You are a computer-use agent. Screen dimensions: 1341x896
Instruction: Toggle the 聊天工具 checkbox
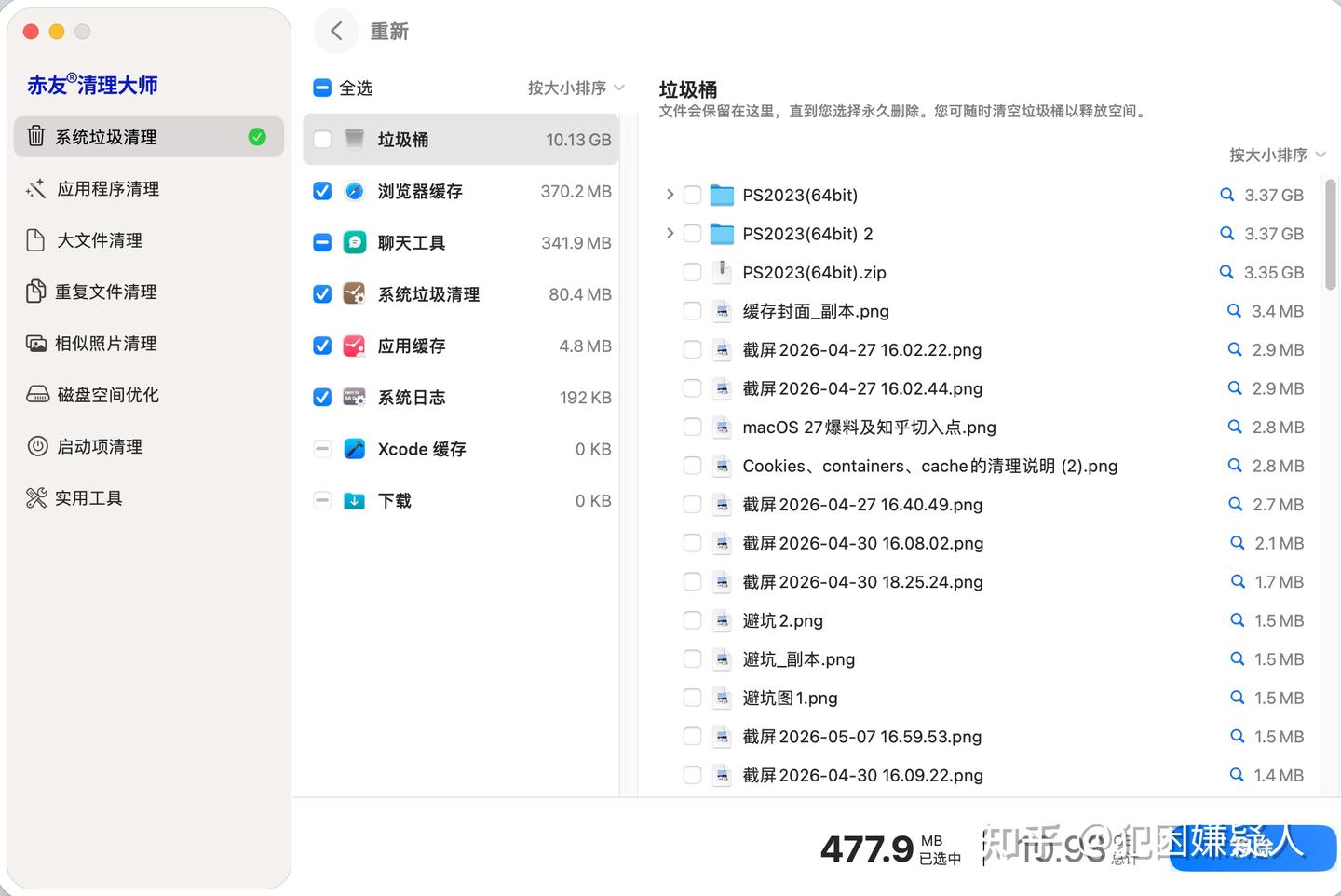(322, 243)
